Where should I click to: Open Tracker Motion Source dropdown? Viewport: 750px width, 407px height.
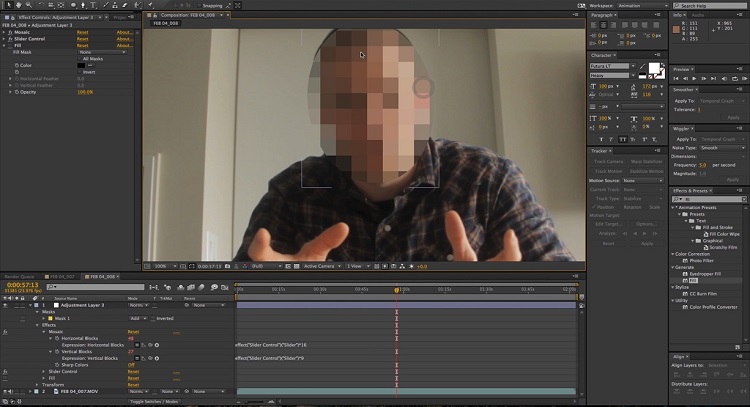point(642,180)
